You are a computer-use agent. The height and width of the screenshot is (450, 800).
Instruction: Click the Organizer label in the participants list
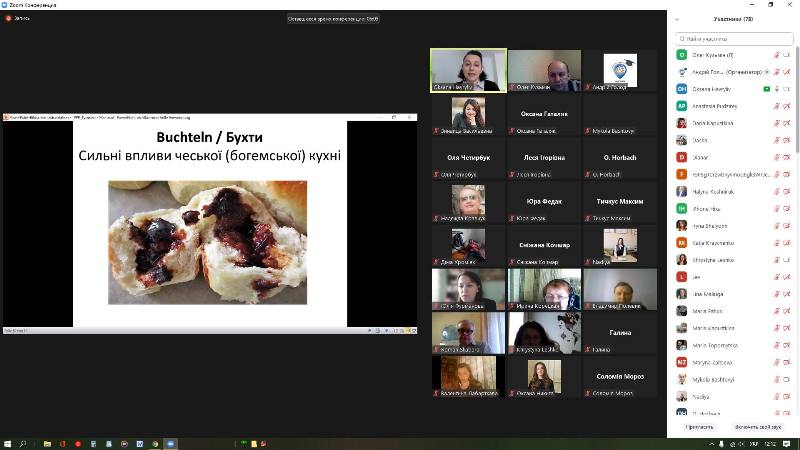coord(745,72)
